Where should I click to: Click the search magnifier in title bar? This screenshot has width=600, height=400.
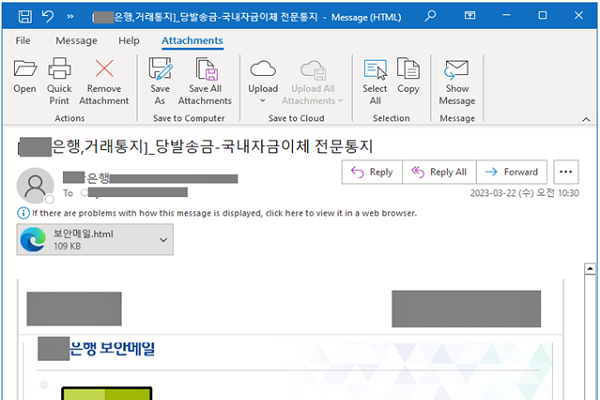[x=430, y=16]
